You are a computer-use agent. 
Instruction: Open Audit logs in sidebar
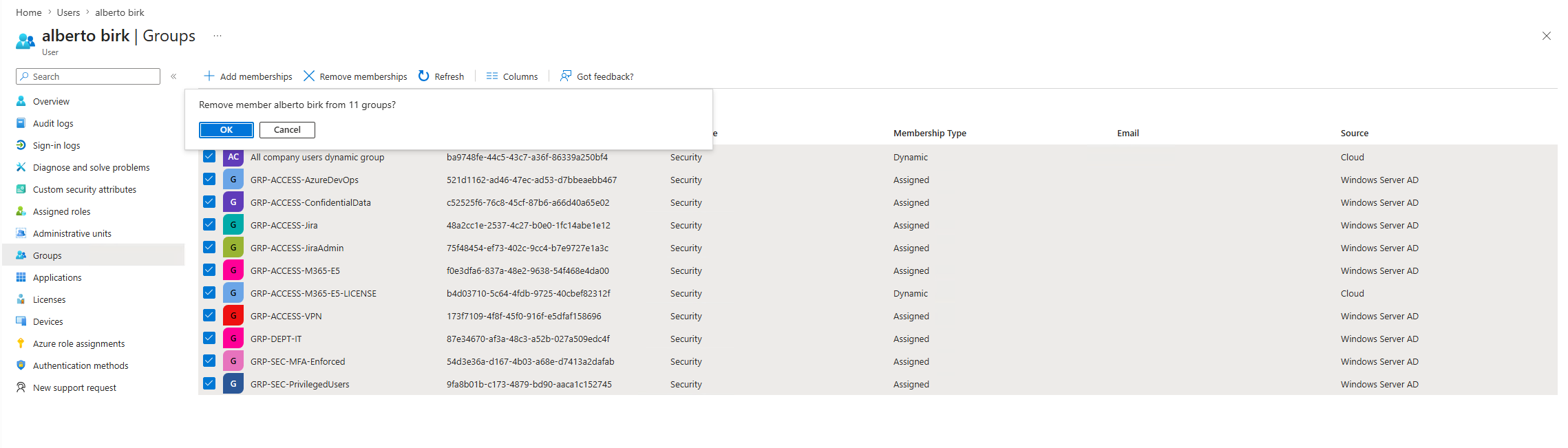tap(53, 123)
